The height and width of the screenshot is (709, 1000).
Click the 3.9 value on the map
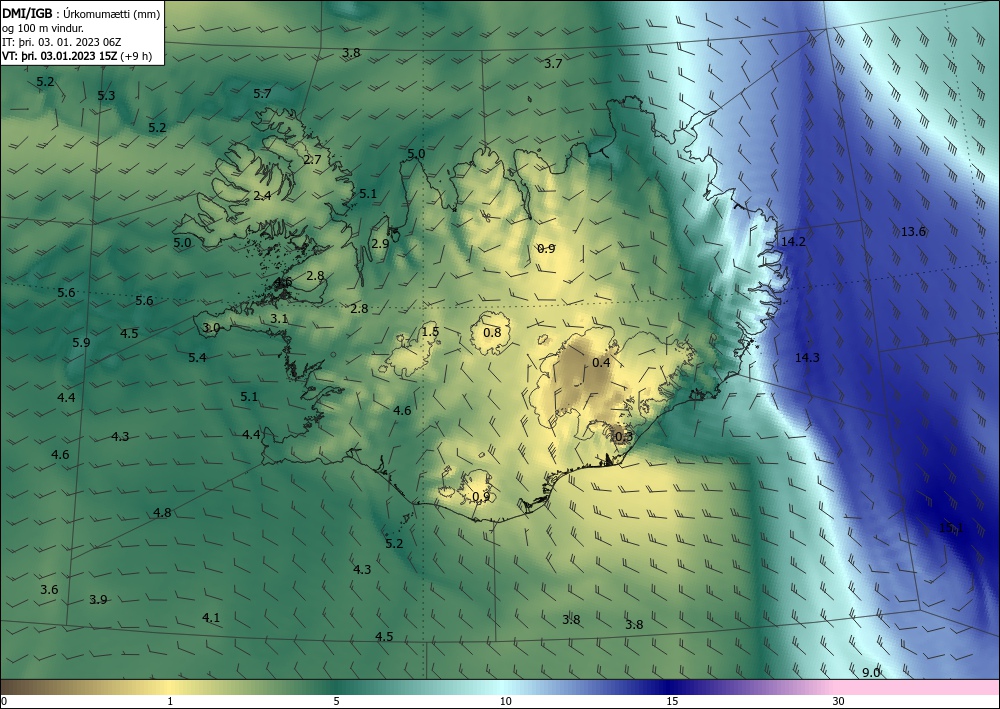tap(98, 599)
